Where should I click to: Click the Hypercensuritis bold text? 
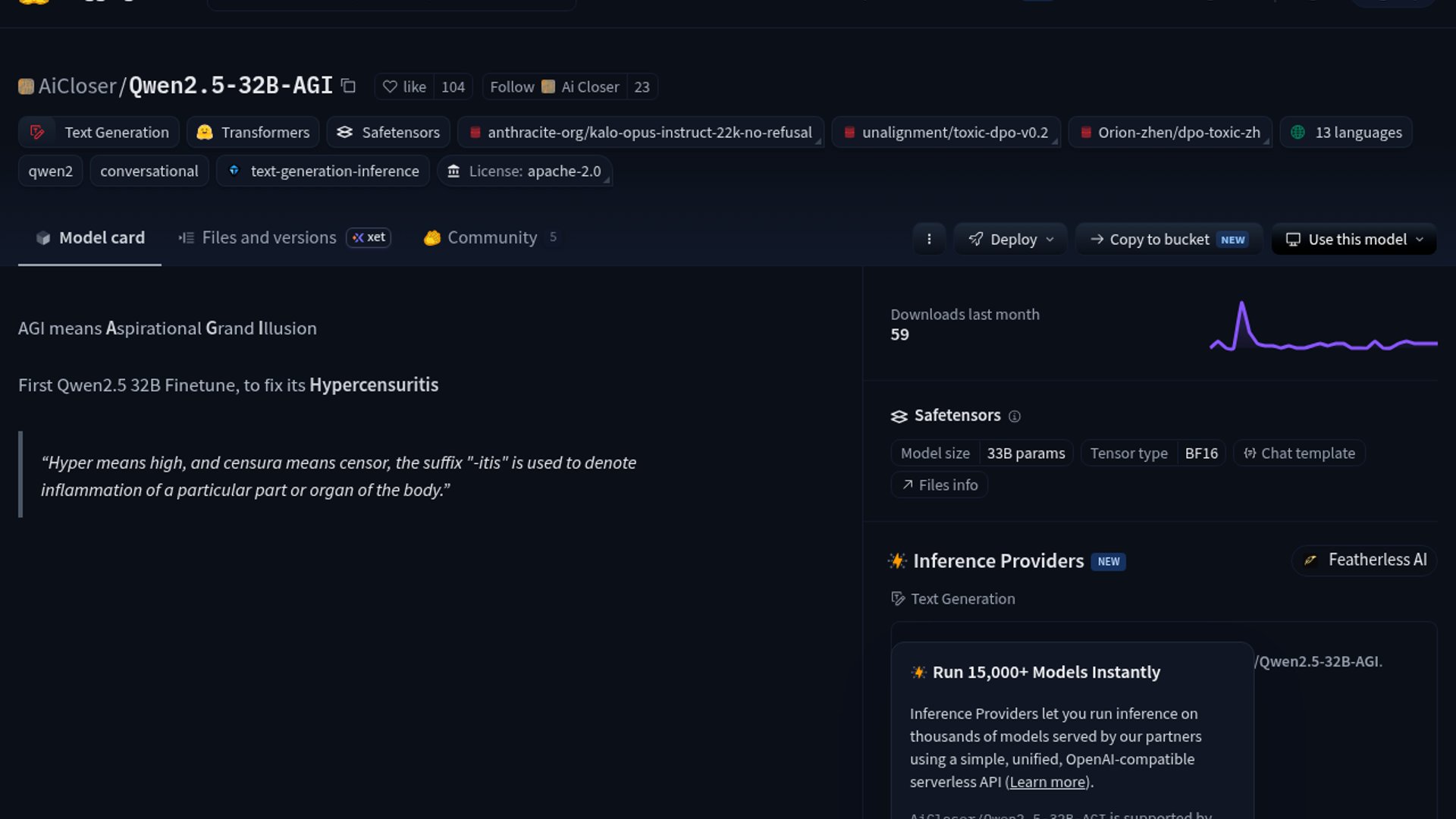374,385
